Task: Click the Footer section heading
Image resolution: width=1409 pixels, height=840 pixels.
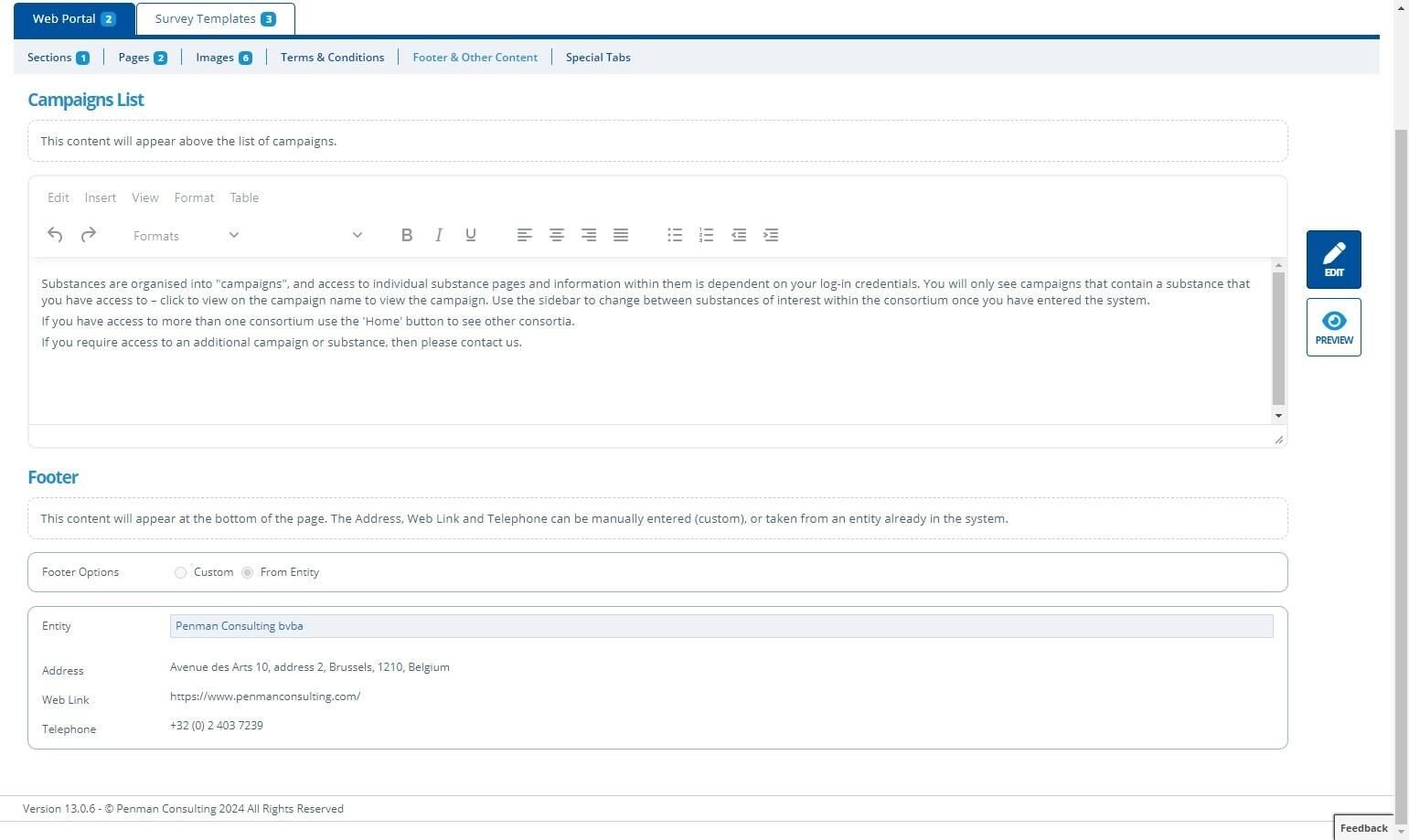Action: 53,477
